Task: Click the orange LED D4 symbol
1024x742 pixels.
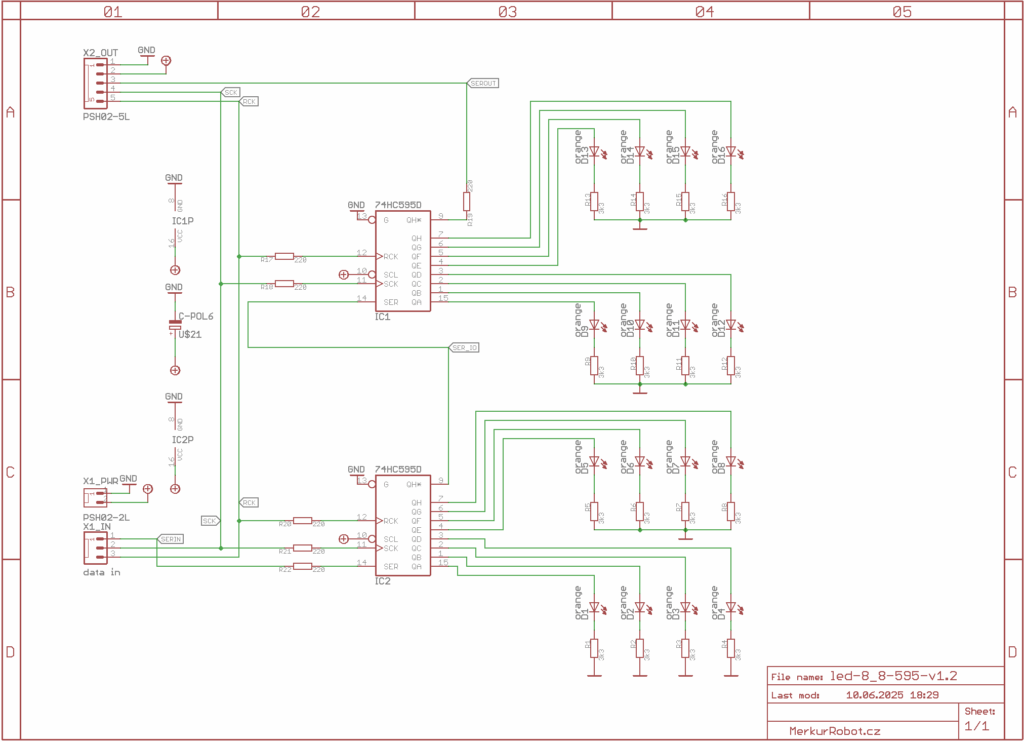Action: 730,607
